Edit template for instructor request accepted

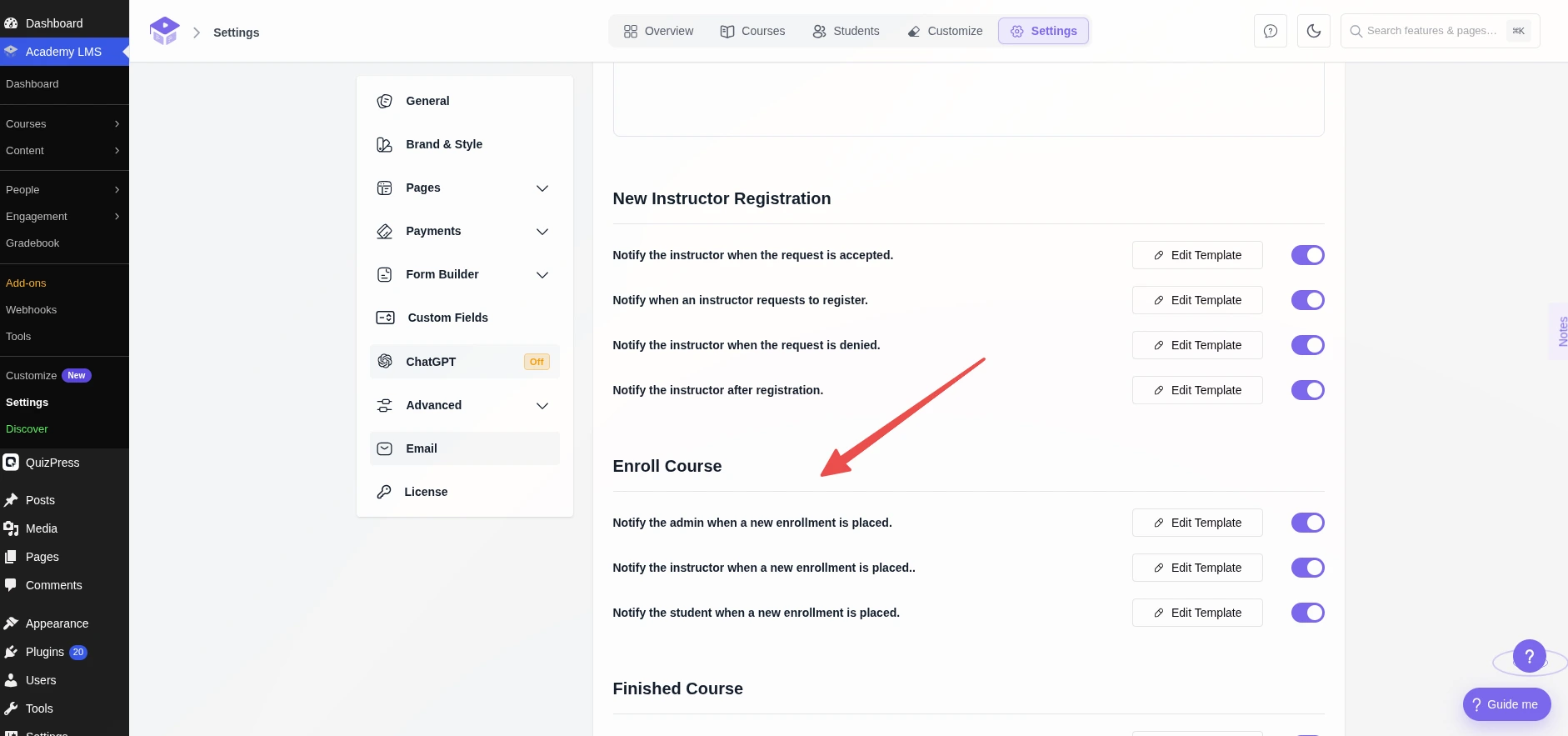[x=1197, y=255]
